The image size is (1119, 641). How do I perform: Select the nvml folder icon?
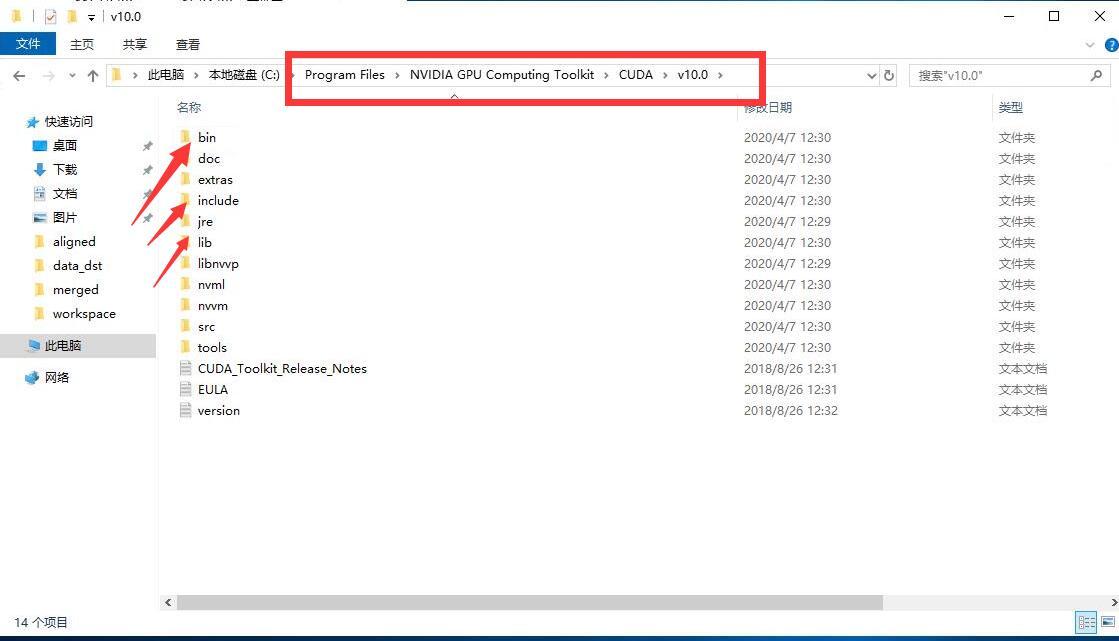(x=186, y=284)
